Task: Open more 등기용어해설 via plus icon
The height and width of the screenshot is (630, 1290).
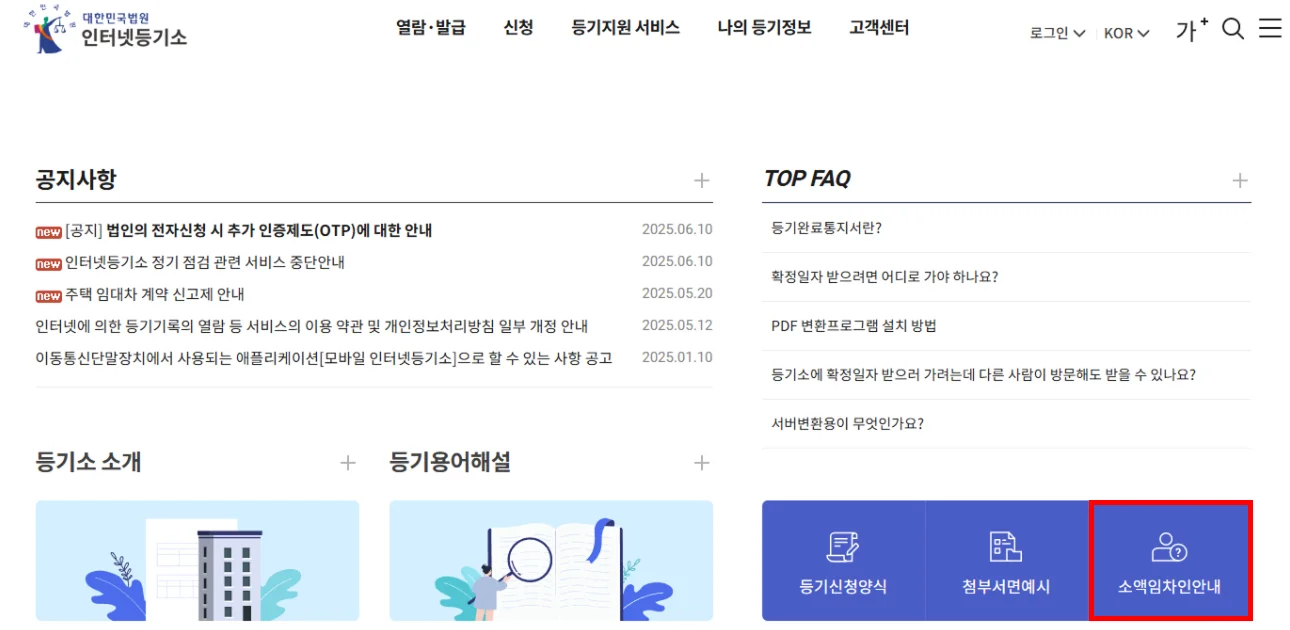Action: 702,463
